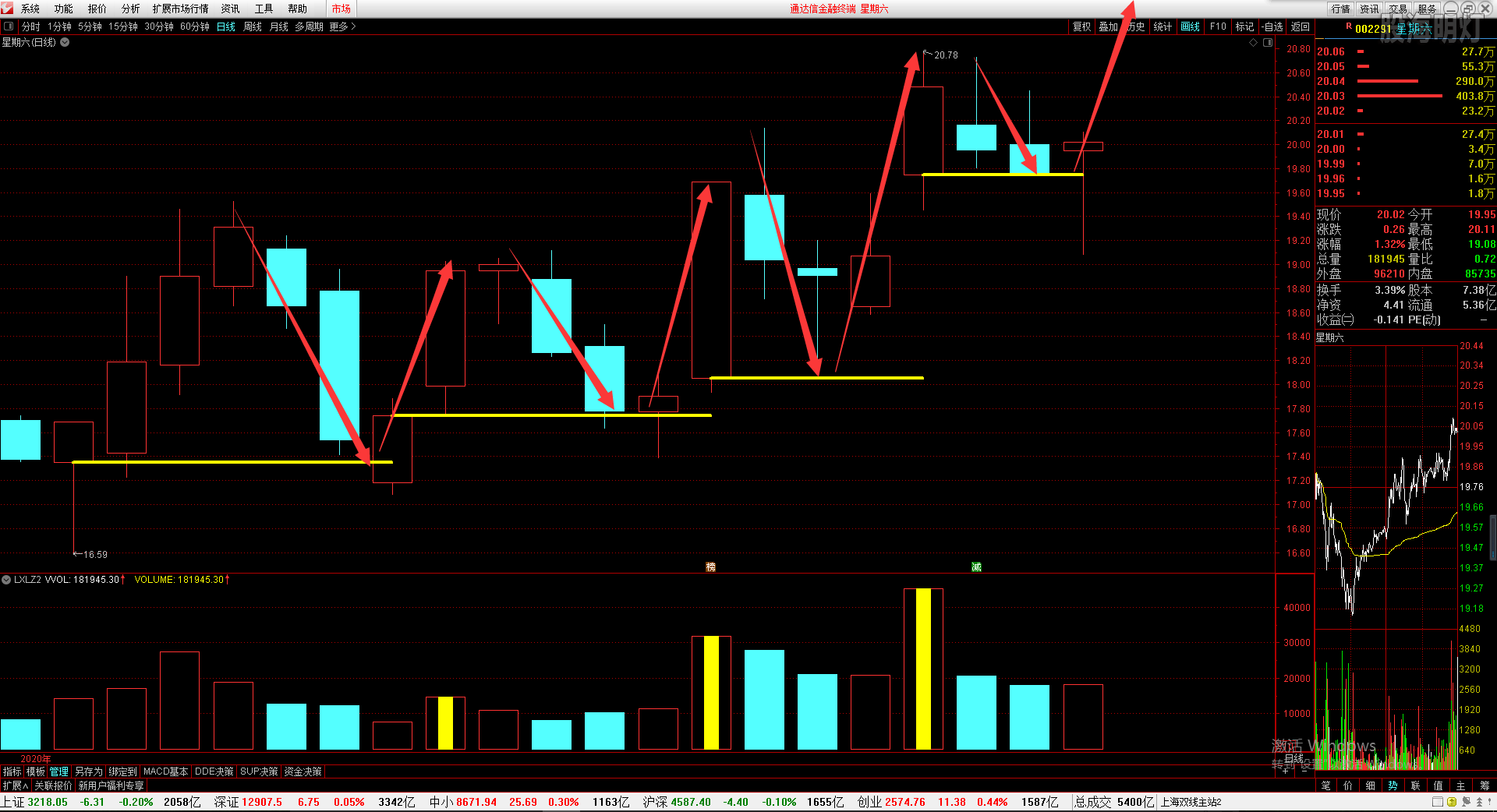Open the 工具 menu

pos(264,9)
